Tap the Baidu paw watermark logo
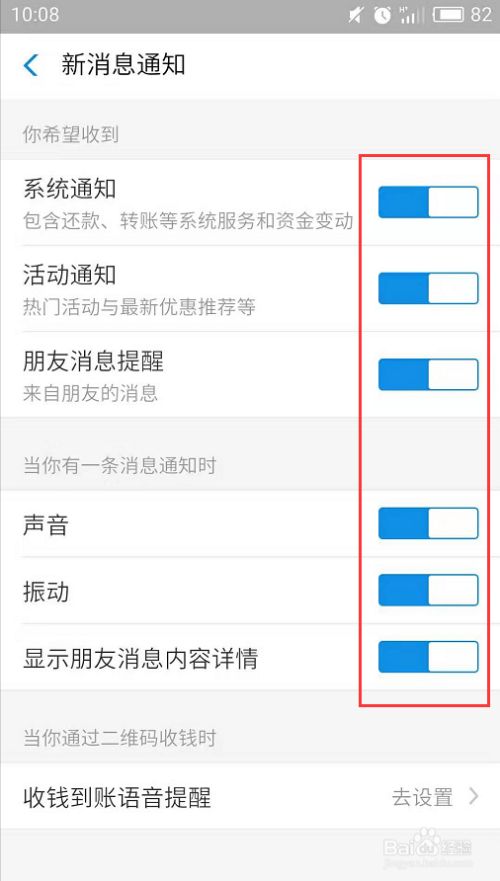 tap(427, 841)
